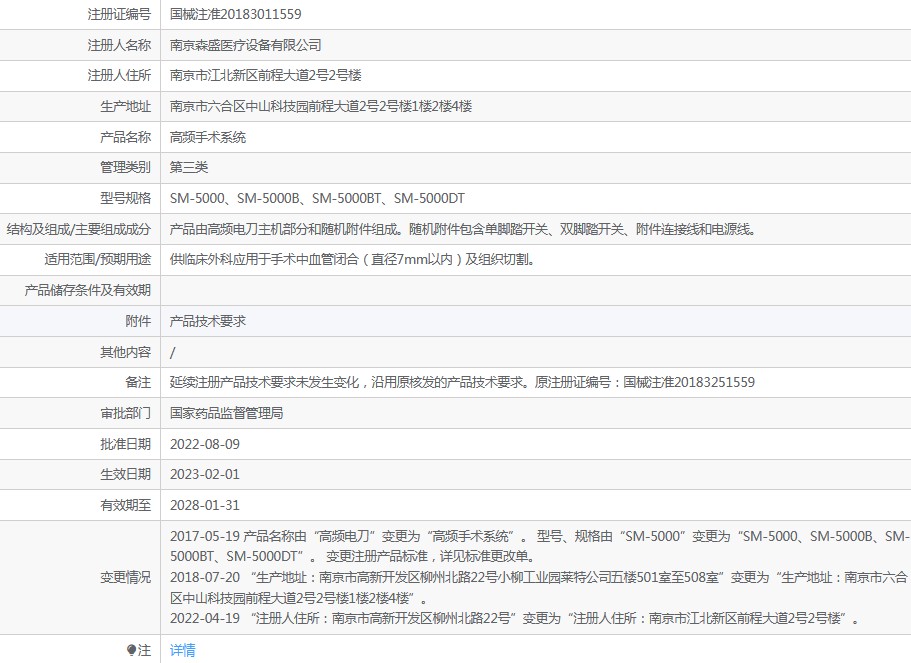Select the value 第三类
911x663 pixels.
[189, 167]
